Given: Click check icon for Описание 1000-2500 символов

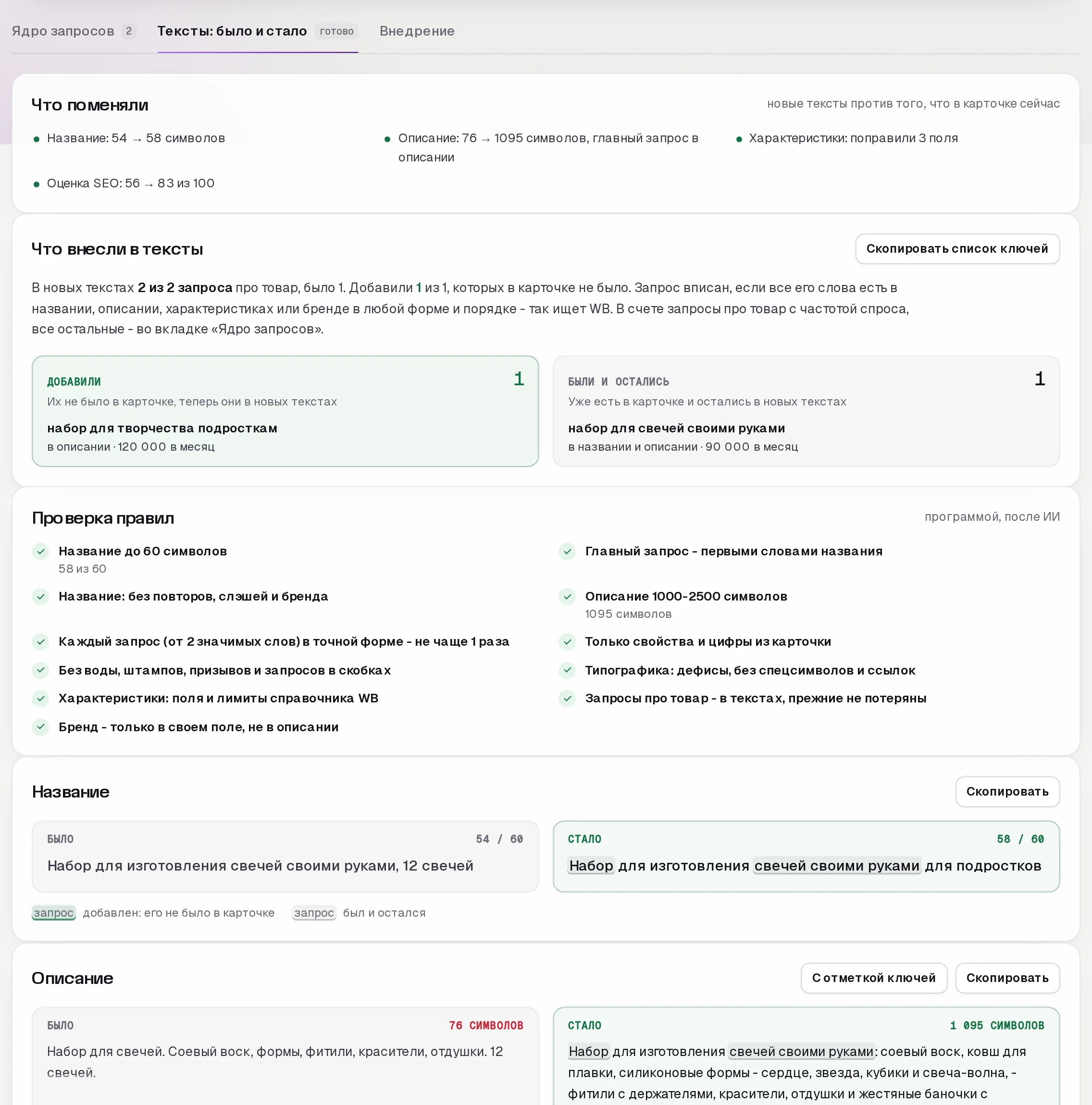Looking at the screenshot, I should coord(567,597).
